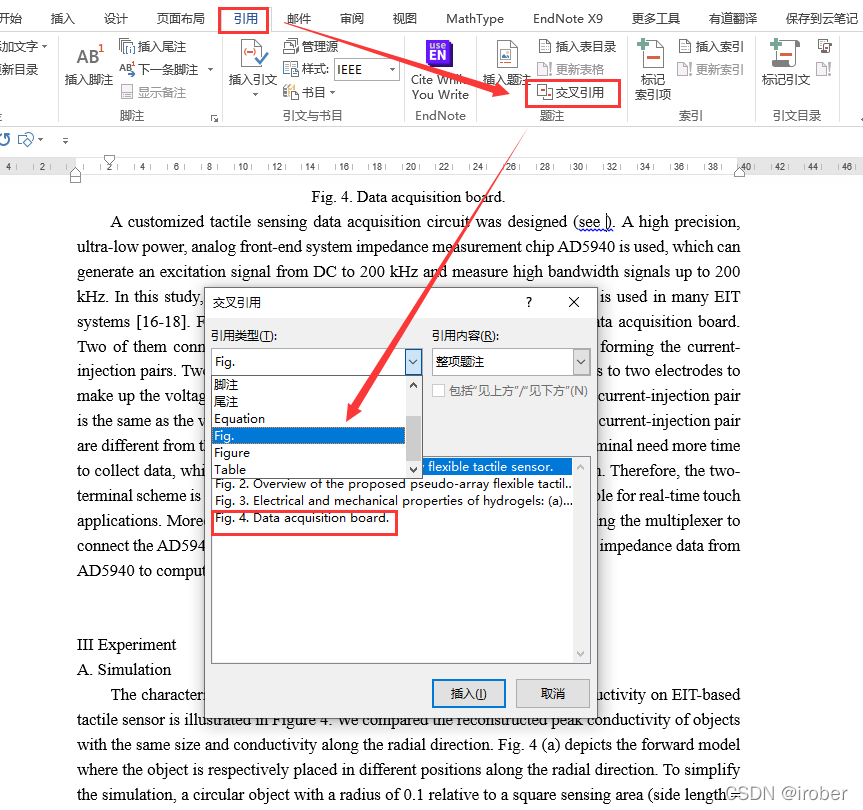Open 管理源 (Manage Sources)
The width and height of the screenshot is (863, 810).
(x=311, y=46)
